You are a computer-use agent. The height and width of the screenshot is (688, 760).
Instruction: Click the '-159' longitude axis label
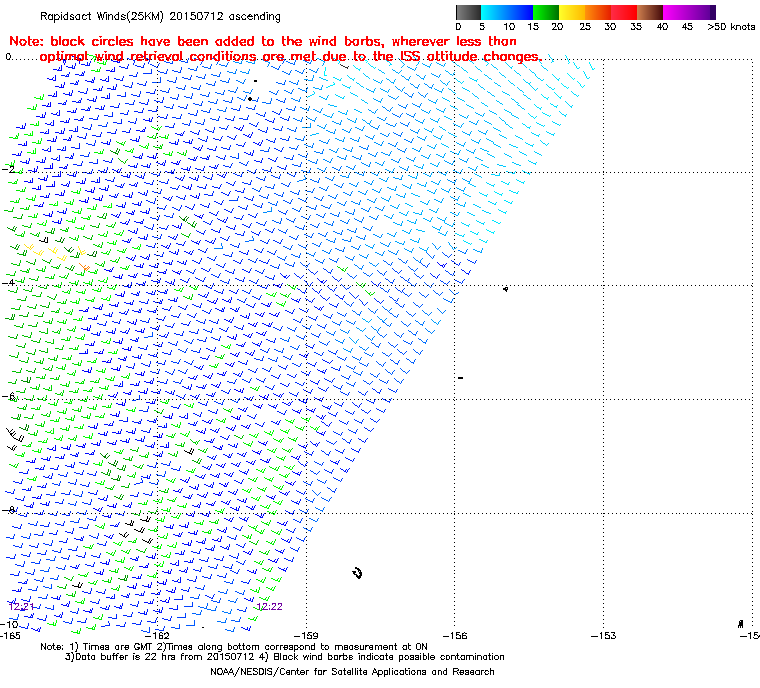[306, 636]
